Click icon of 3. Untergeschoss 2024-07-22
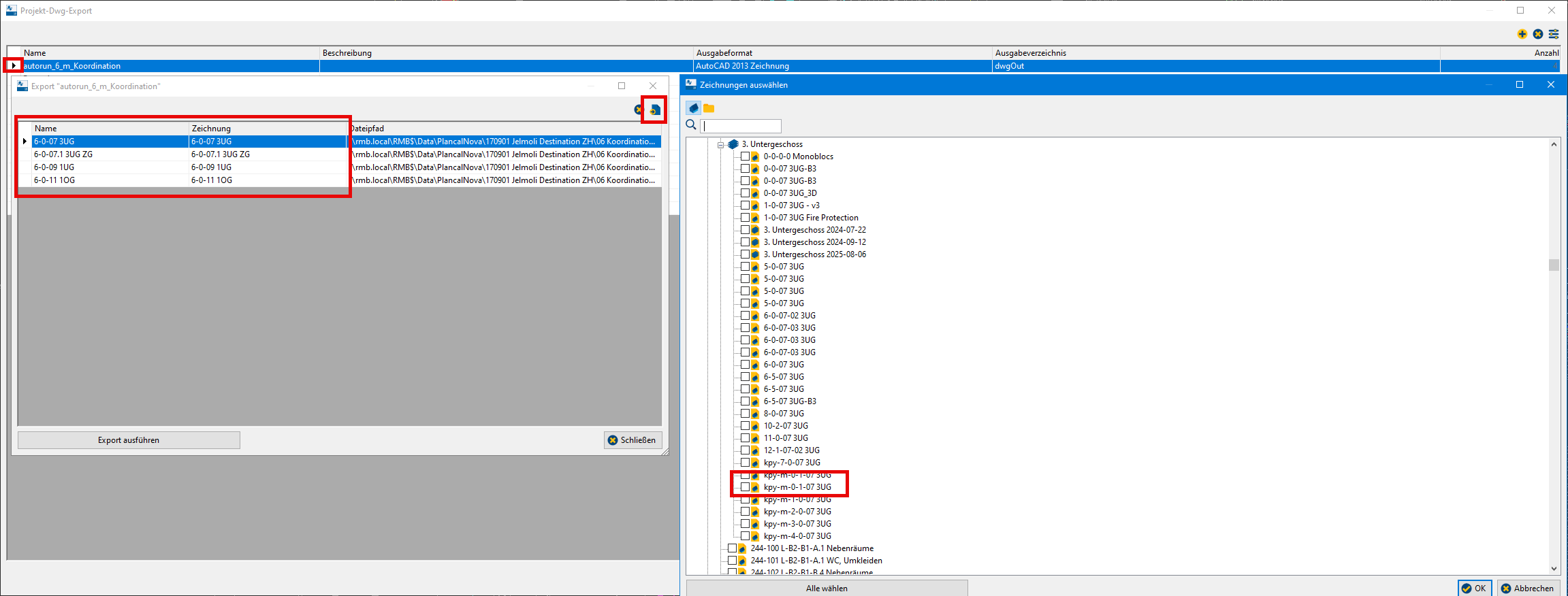 tap(755, 230)
